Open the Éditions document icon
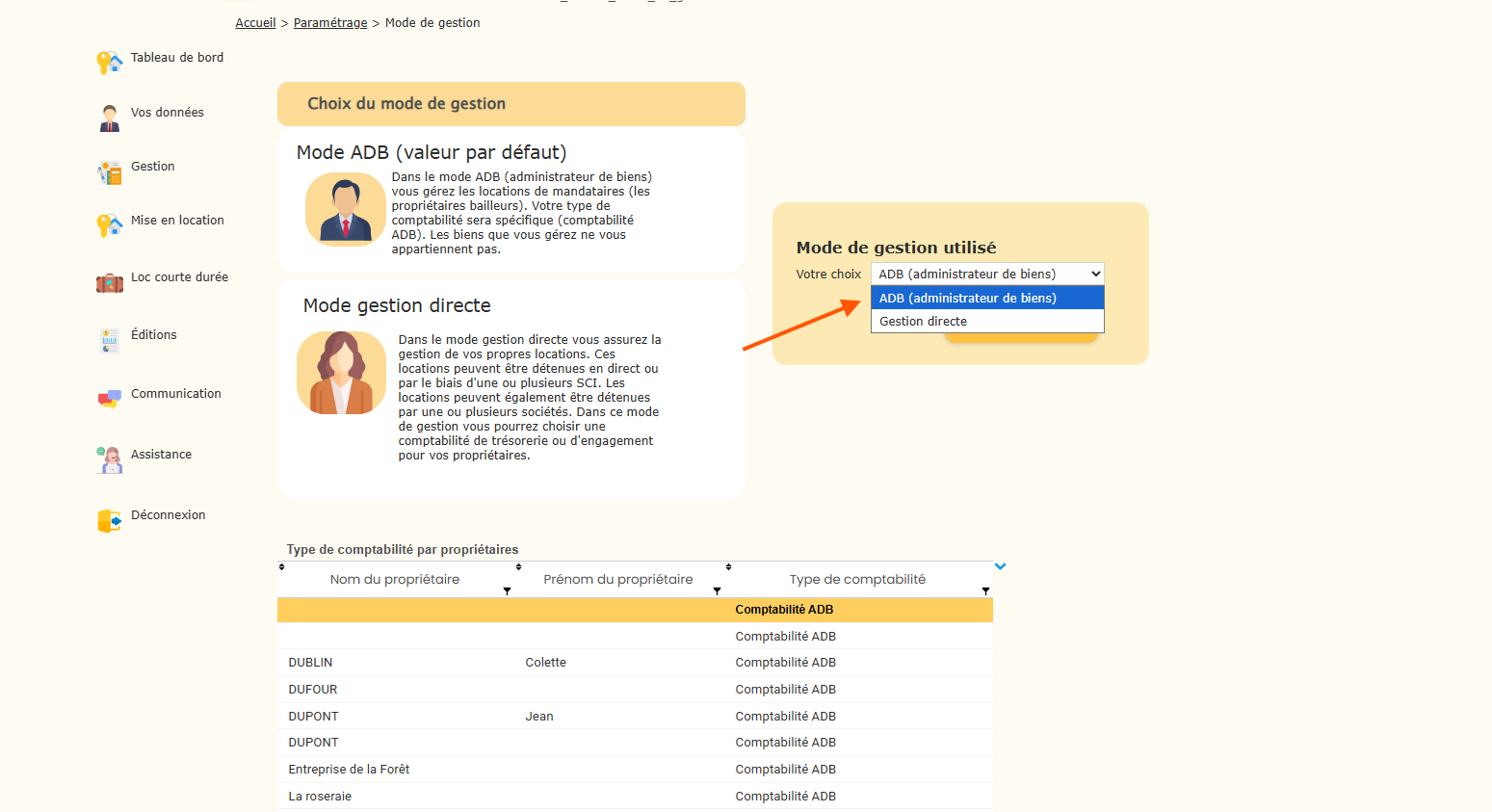The height and width of the screenshot is (812, 1492). click(x=109, y=340)
